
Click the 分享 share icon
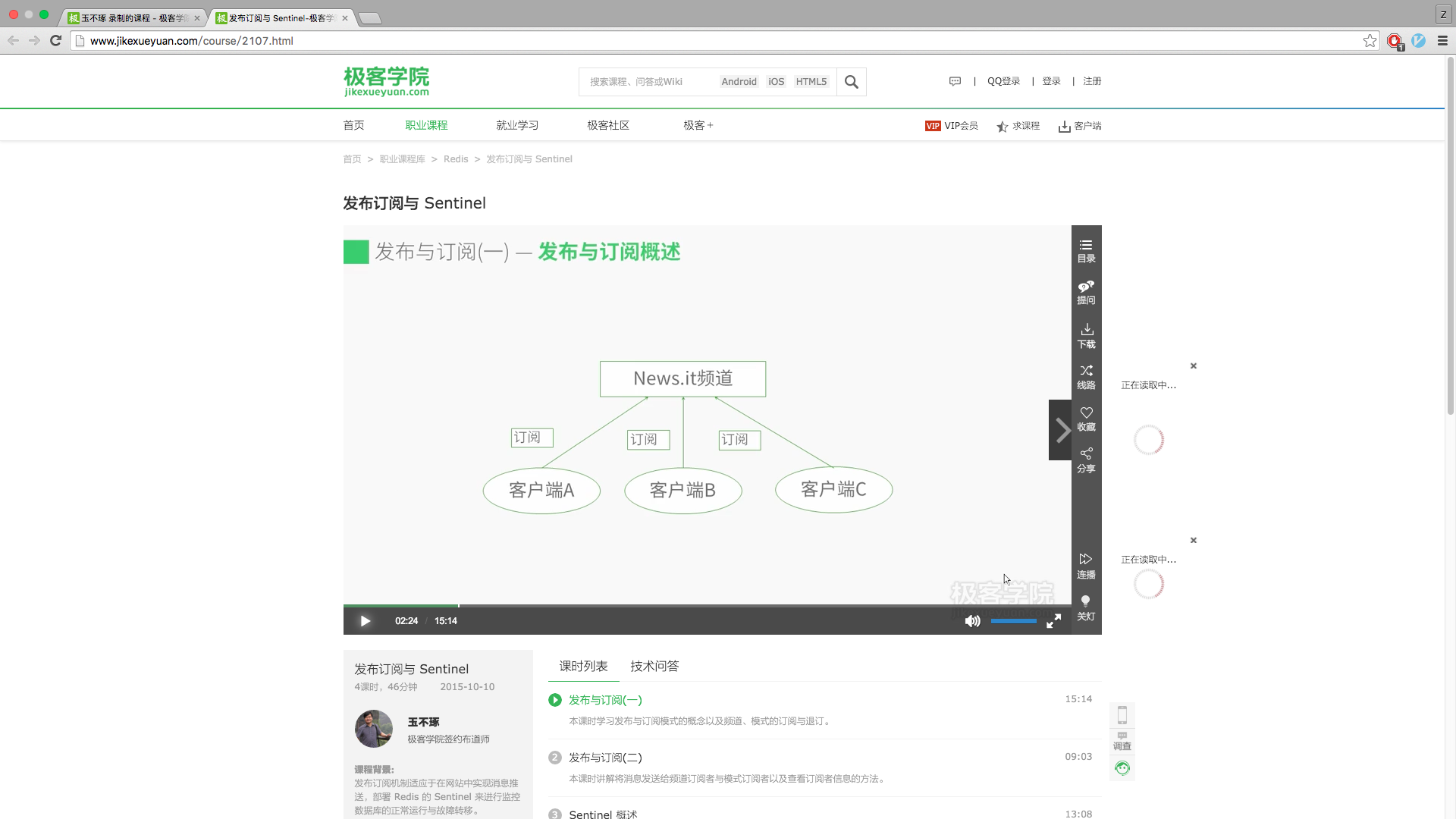[1086, 460]
